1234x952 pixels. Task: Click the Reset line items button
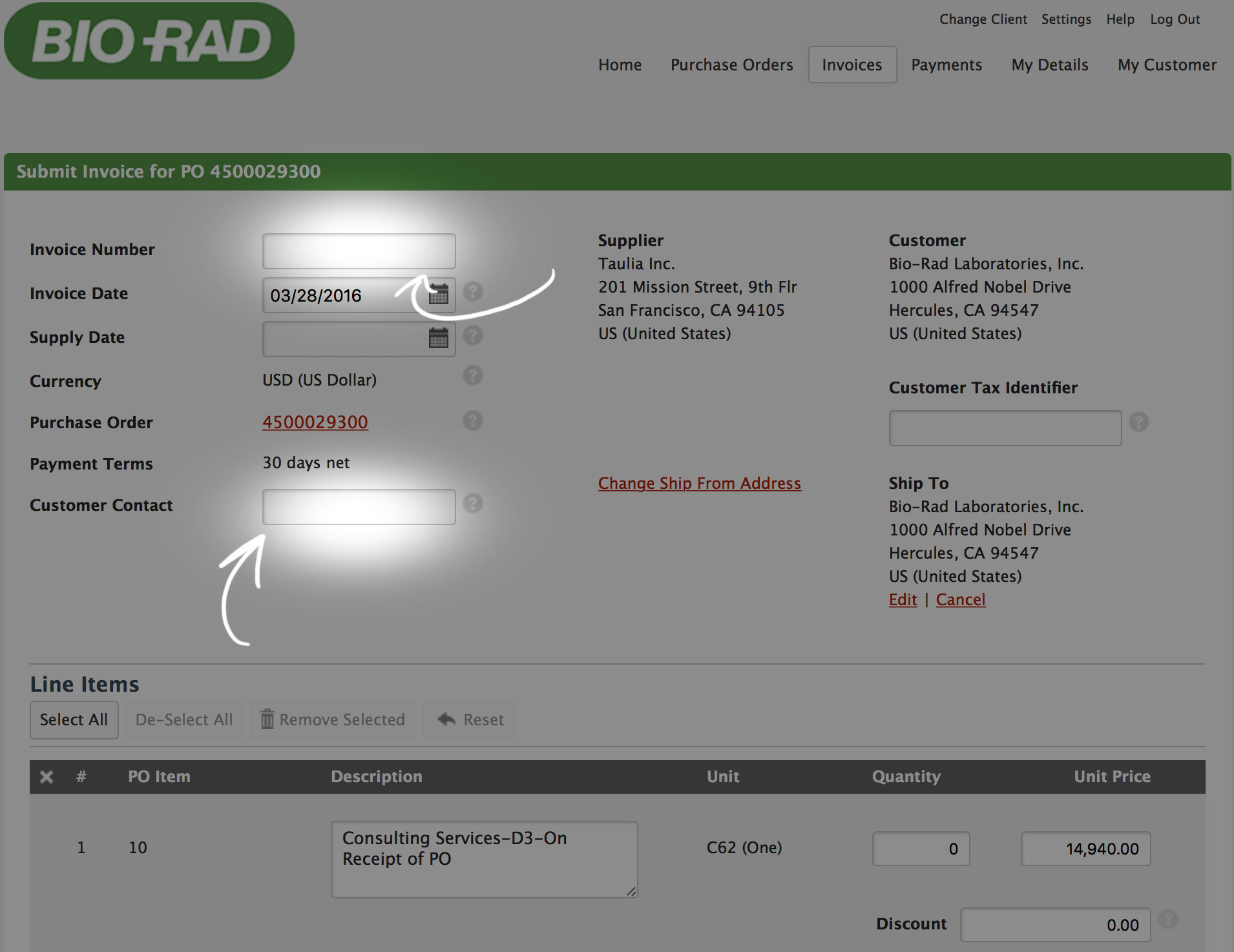point(469,719)
